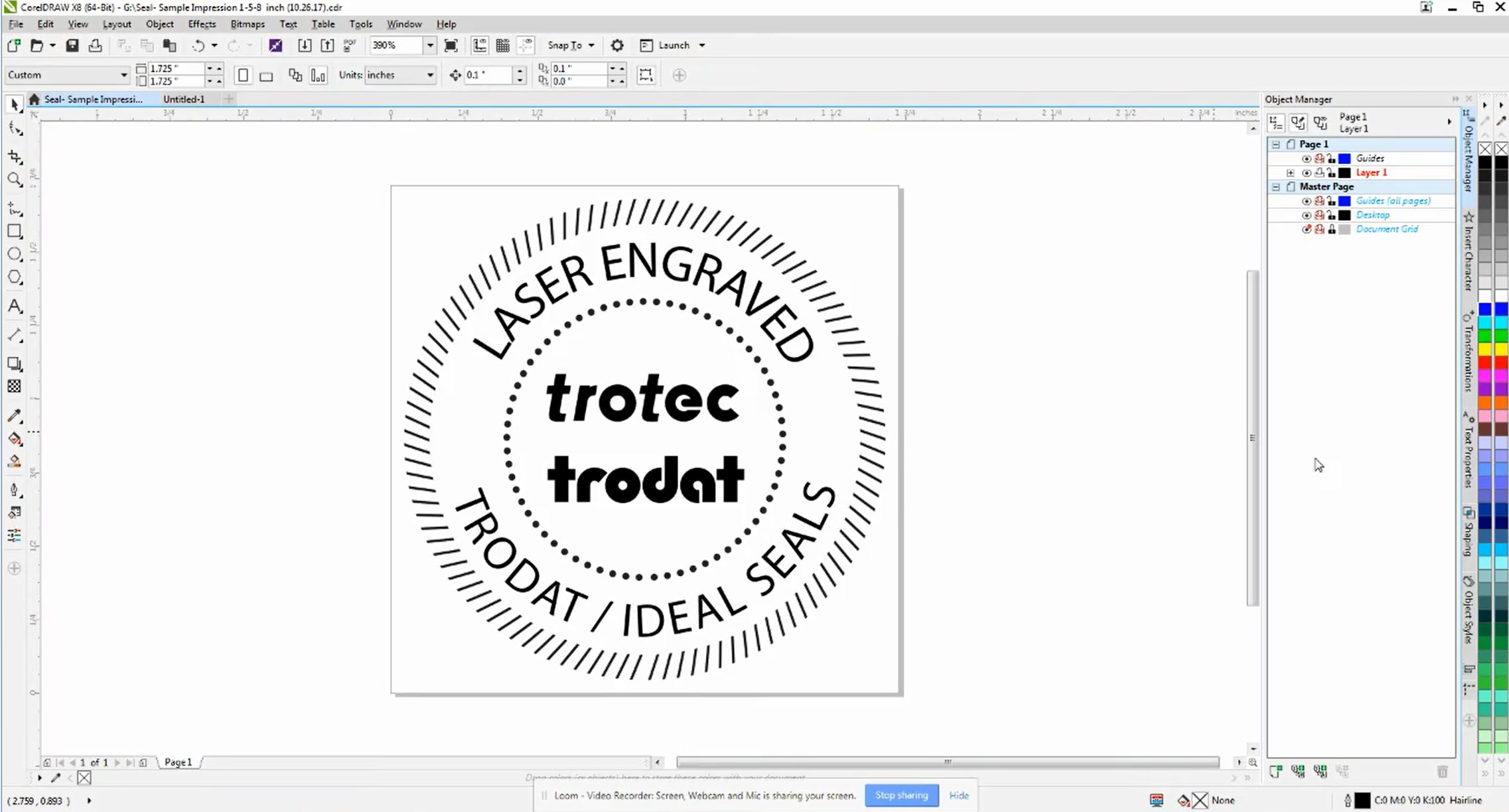Screen dimensions: 1509x812
Task: Click the Paste icon in toolbar
Action: pos(170,45)
